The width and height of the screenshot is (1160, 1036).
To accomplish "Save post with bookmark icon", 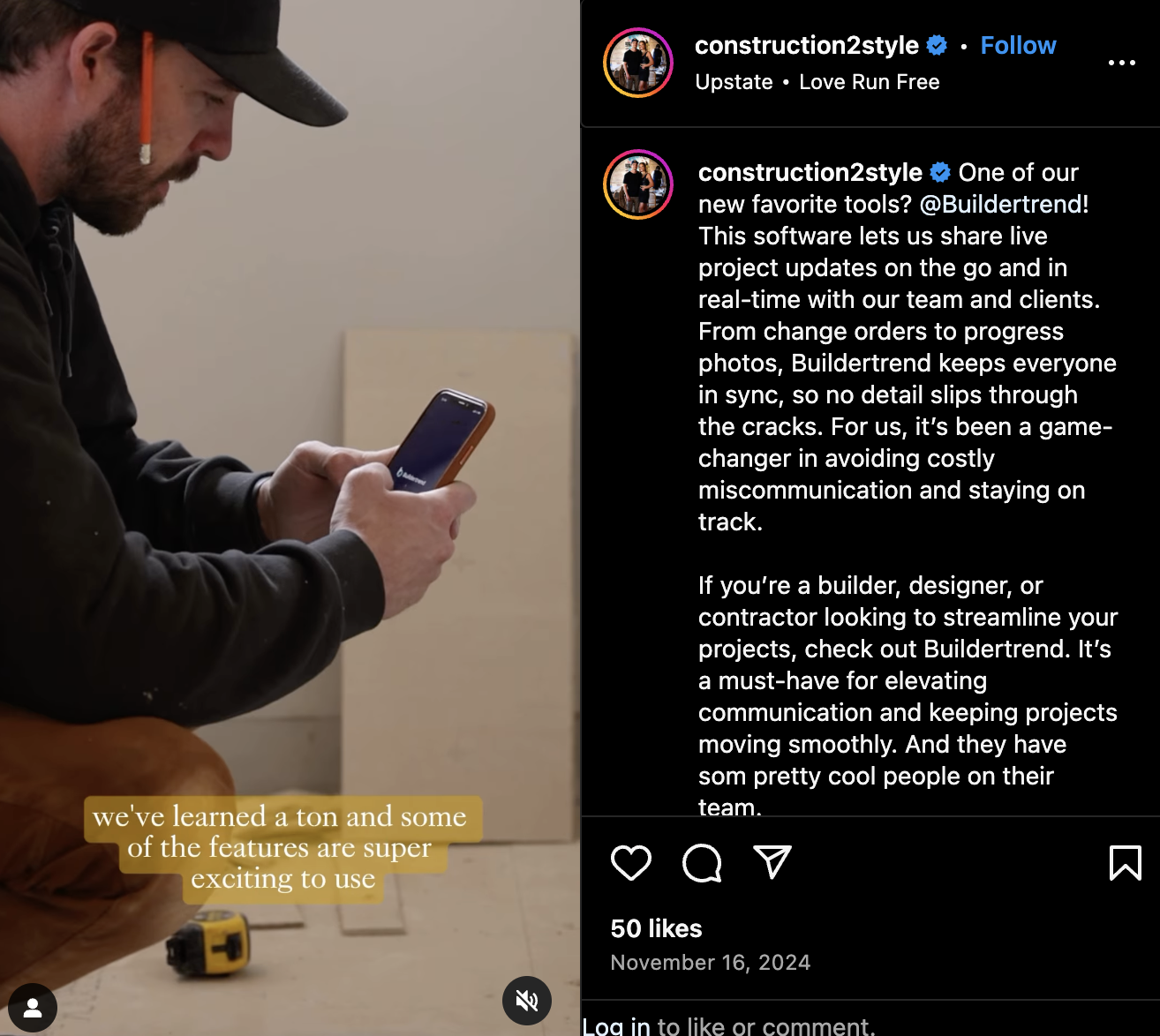I will [1126, 863].
